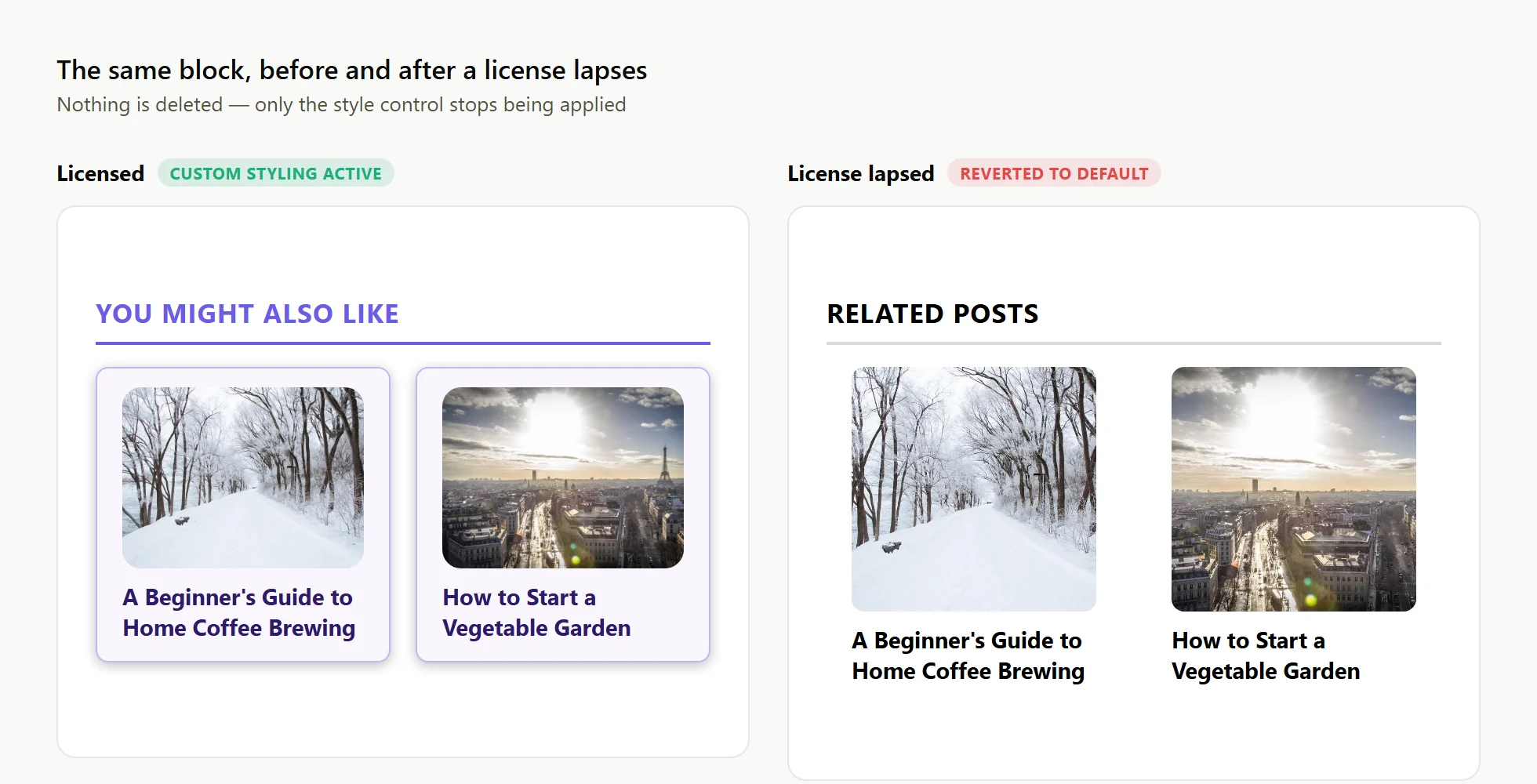The width and height of the screenshot is (1537, 784).
Task: Open the Paris skyline thumbnail in the Licensed panel
Action: [563, 477]
